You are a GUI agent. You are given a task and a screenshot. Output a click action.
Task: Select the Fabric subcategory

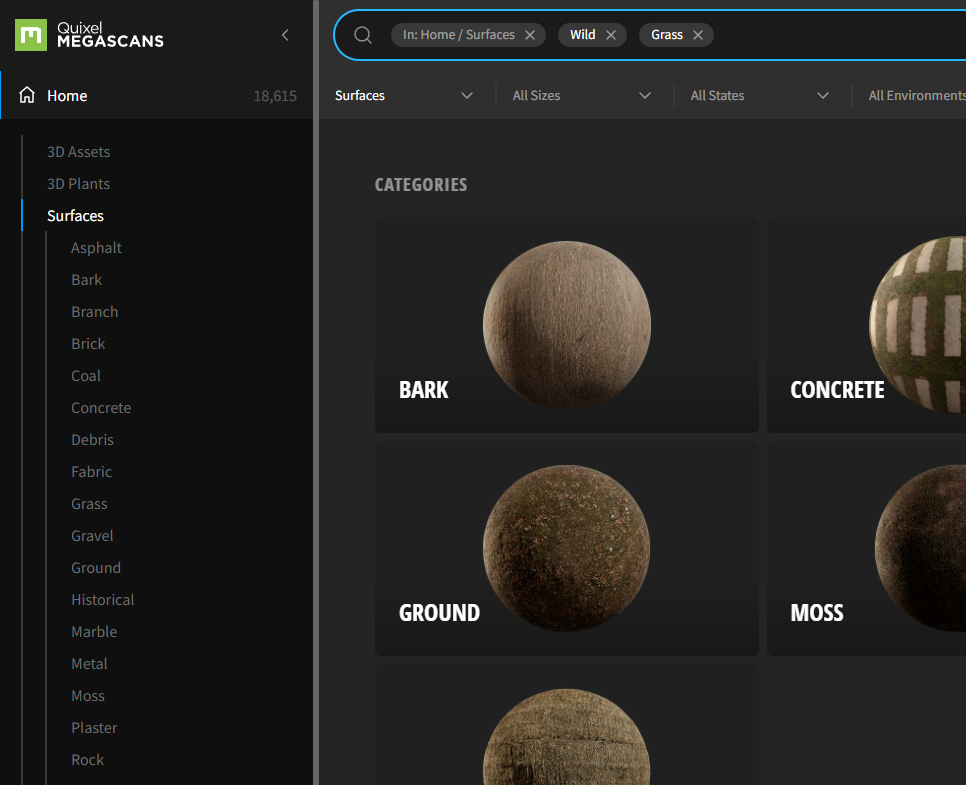[91, 472]
